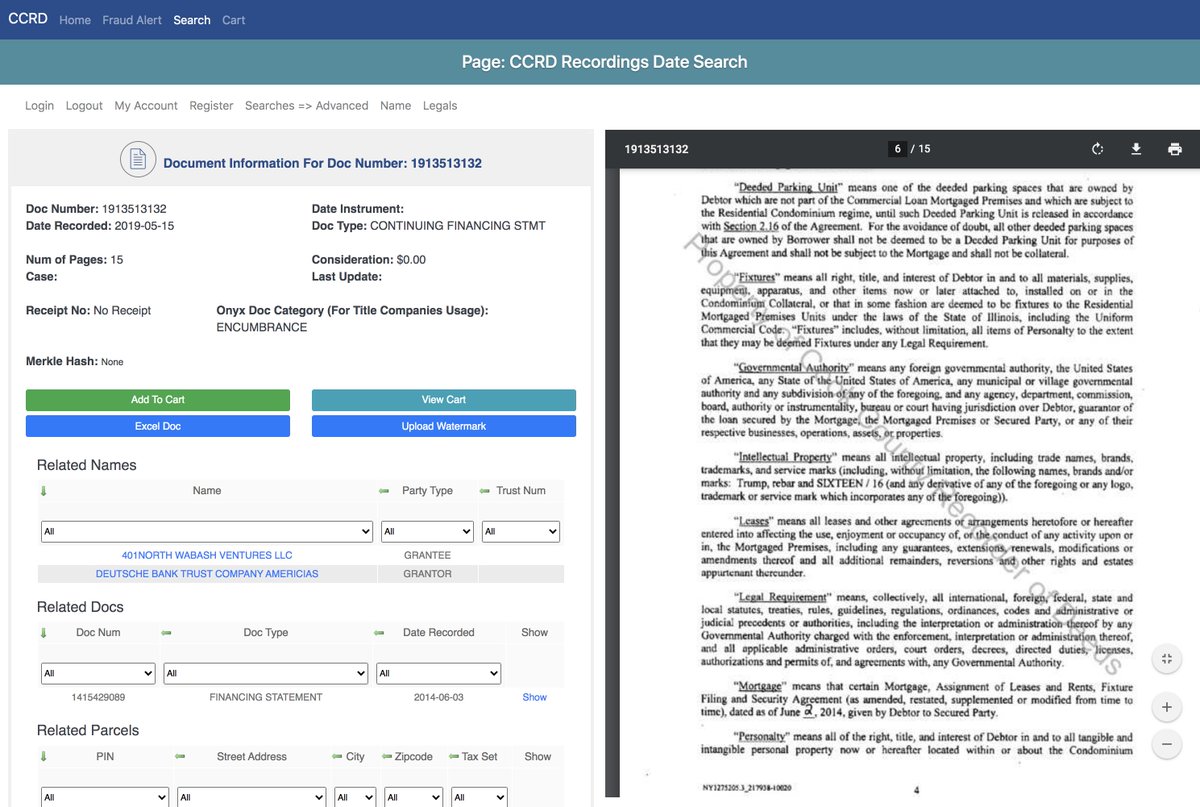The height and width of the screenshot is (807, 1200).
Task: Zoom out of the PDF viewer
Action: (1166, 745)
